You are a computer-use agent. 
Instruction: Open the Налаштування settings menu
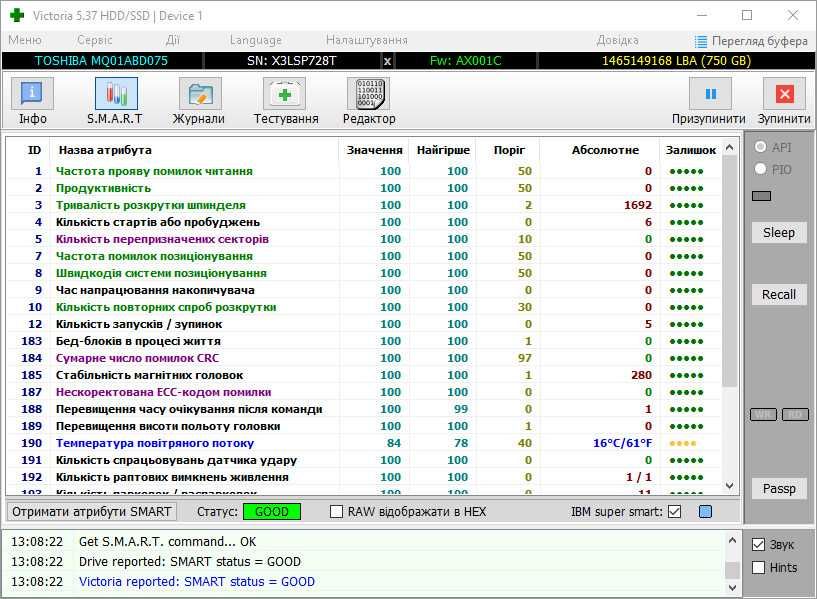point(367,40)
